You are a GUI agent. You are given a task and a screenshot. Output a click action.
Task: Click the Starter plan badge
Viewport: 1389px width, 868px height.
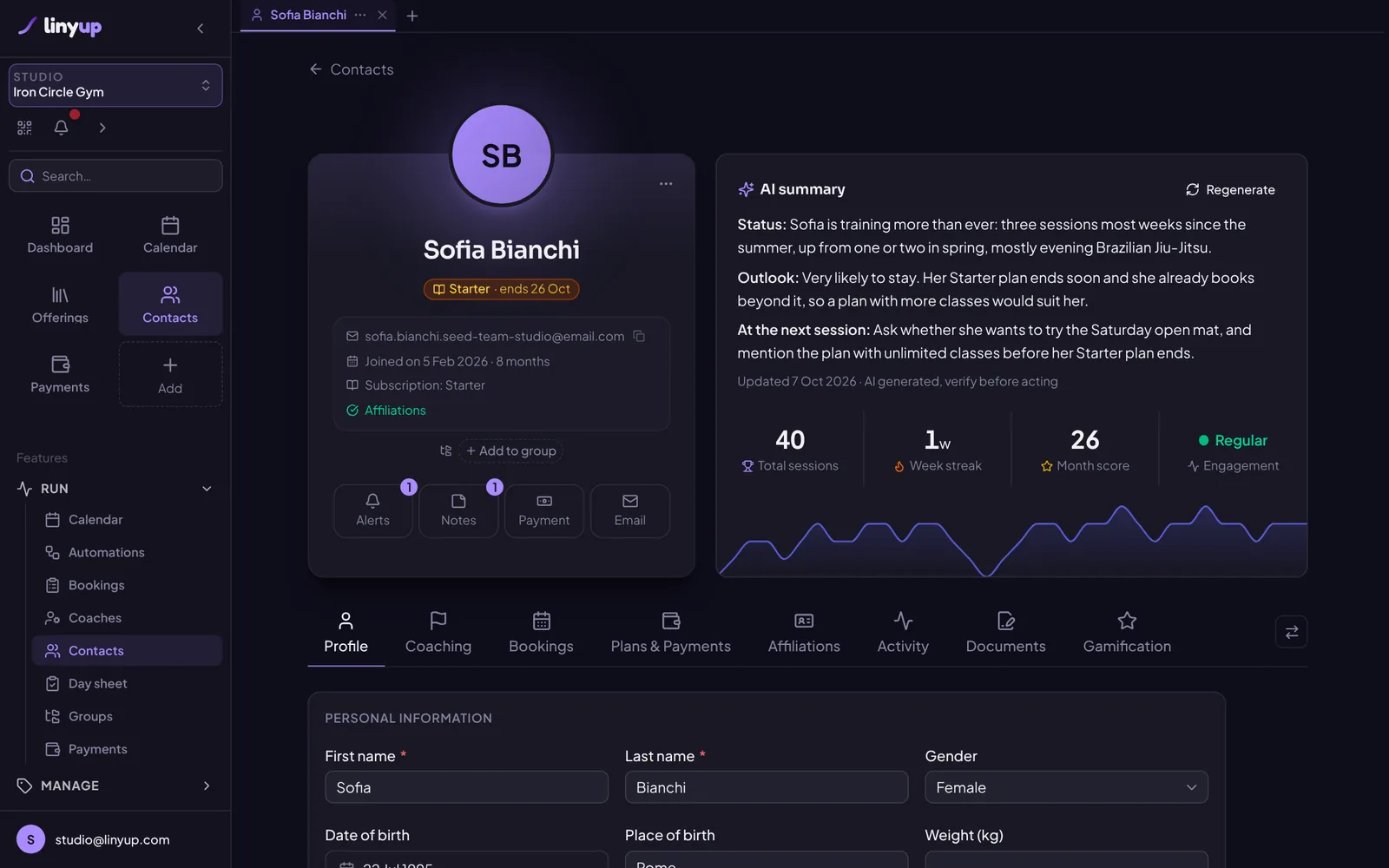coord(502,289)
